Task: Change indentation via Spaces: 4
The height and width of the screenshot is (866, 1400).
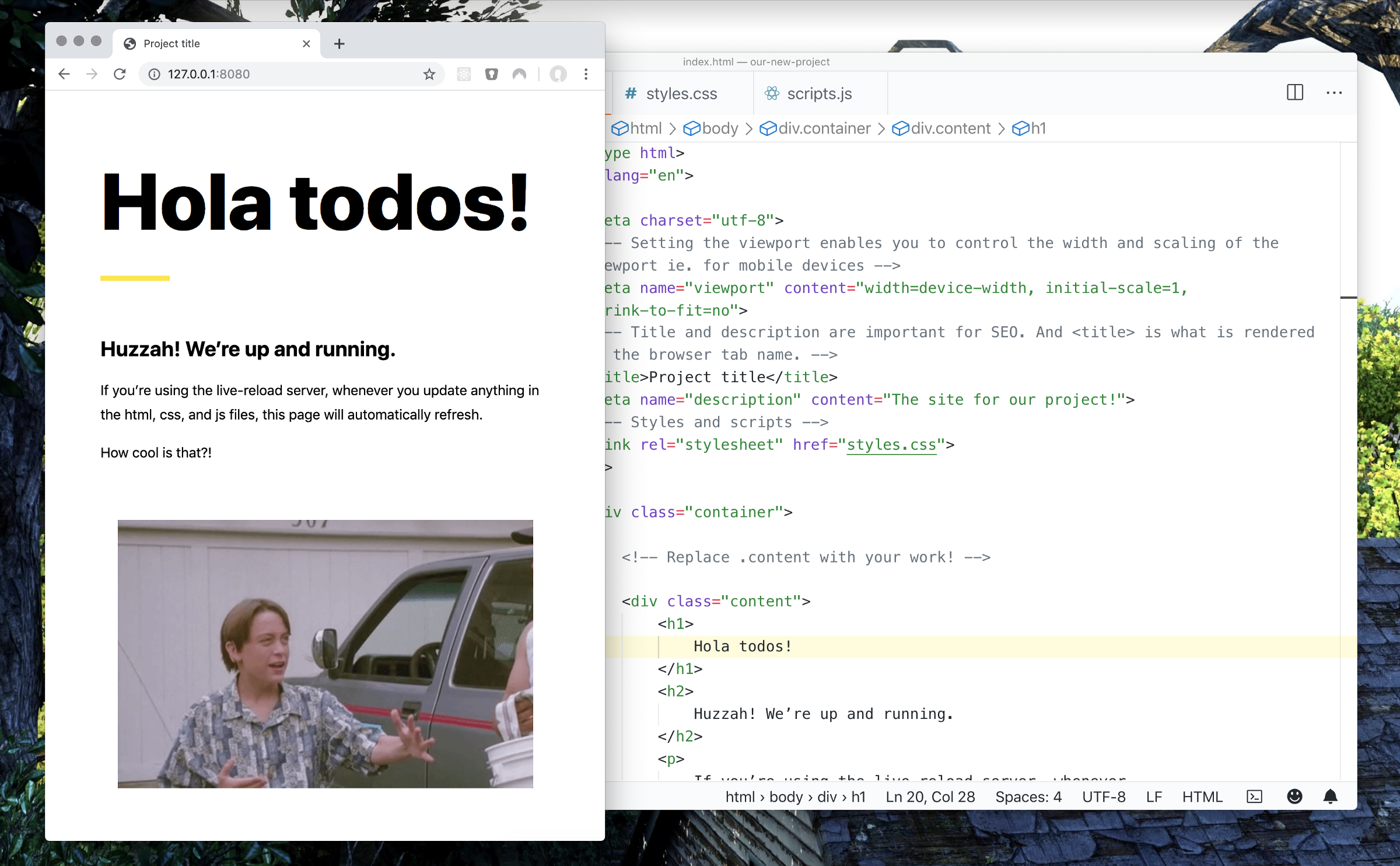Action: (x=1028, y=797)
